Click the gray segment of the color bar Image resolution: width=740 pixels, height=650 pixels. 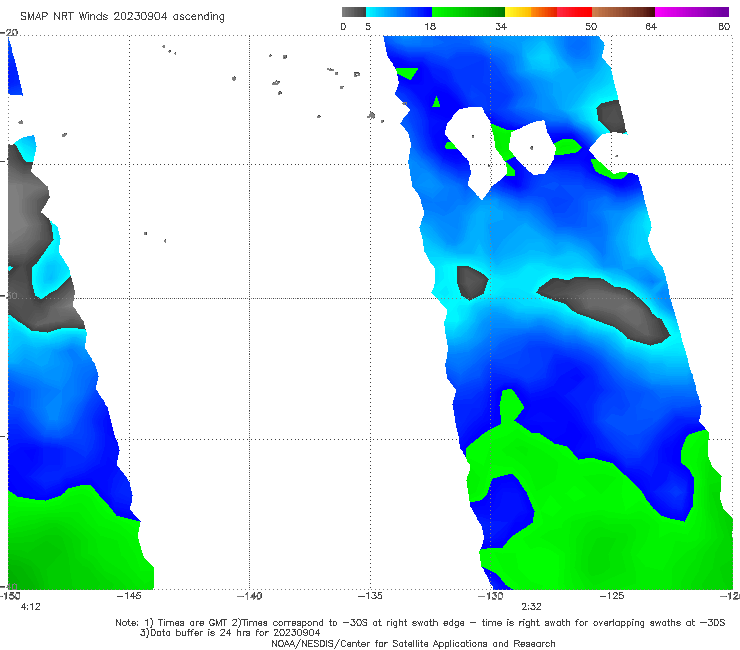[354, 12]
